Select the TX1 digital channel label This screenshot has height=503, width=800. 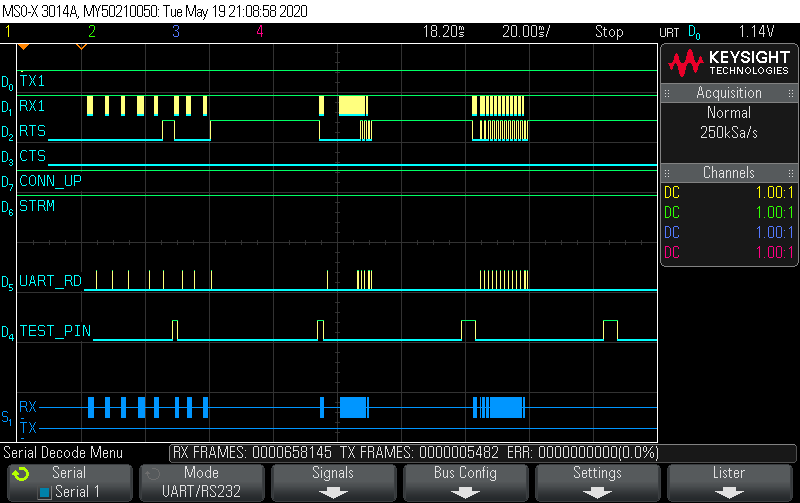(32, 81)
